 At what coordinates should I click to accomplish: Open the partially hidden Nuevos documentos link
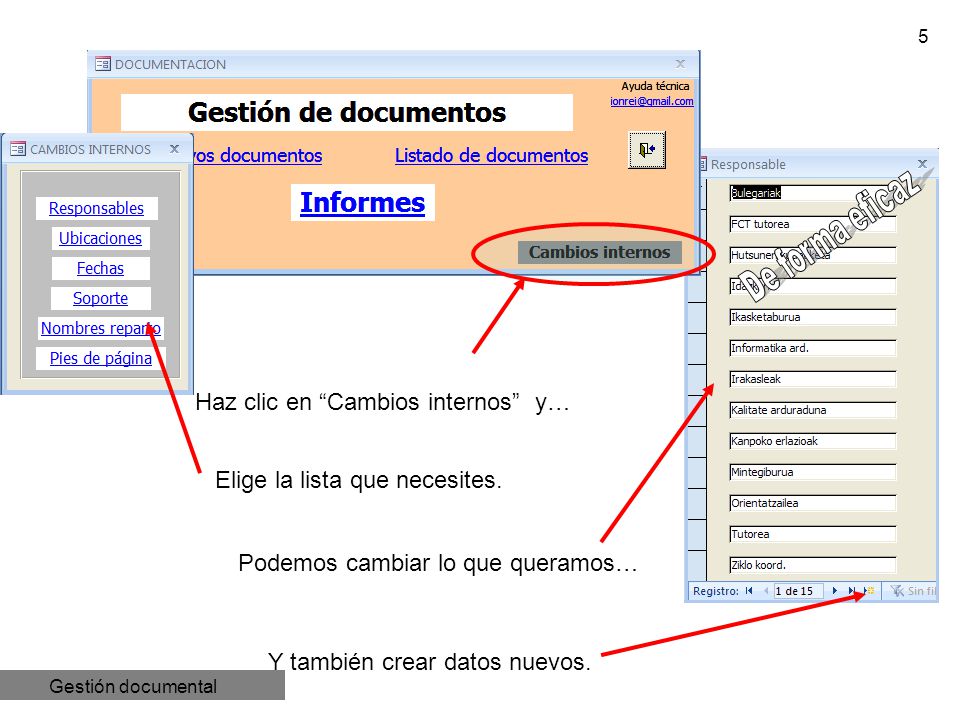click(x=258, y=156)
